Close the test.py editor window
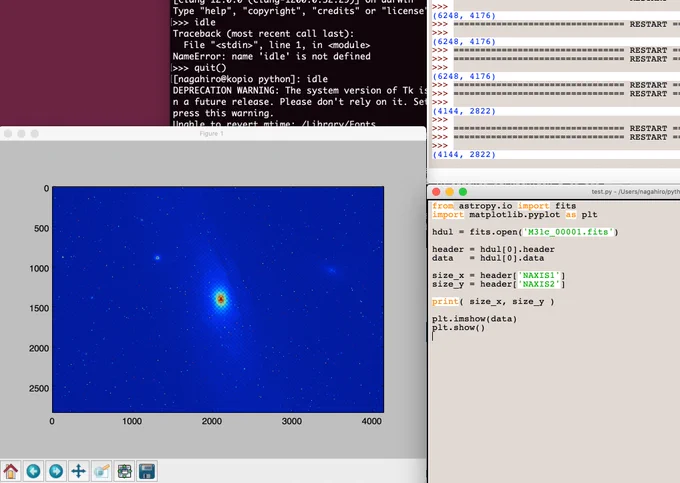This screenshot has height=483, width=680. (436, 192)
